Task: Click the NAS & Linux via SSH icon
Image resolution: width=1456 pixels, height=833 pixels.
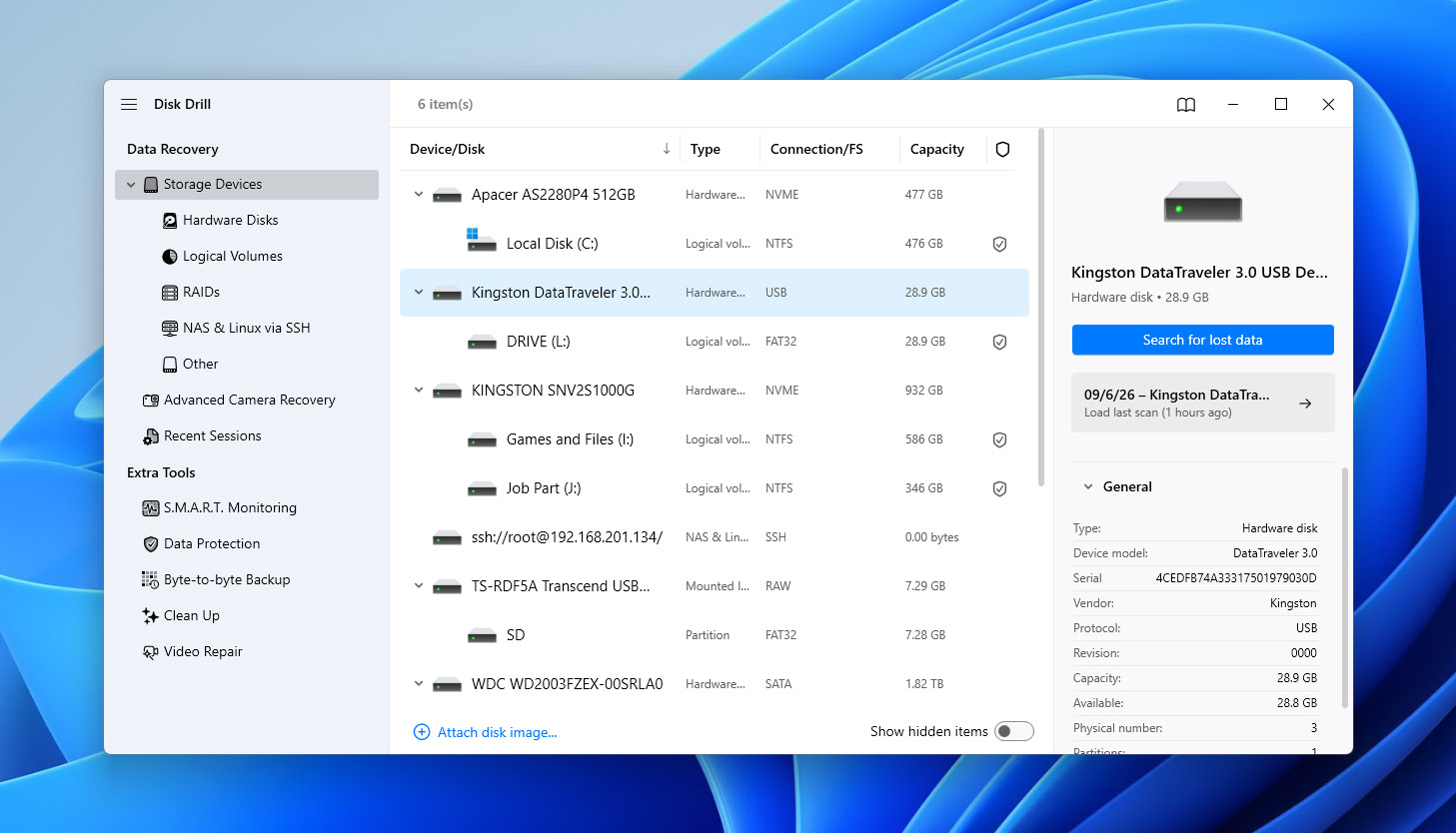Action: point(170,329)
